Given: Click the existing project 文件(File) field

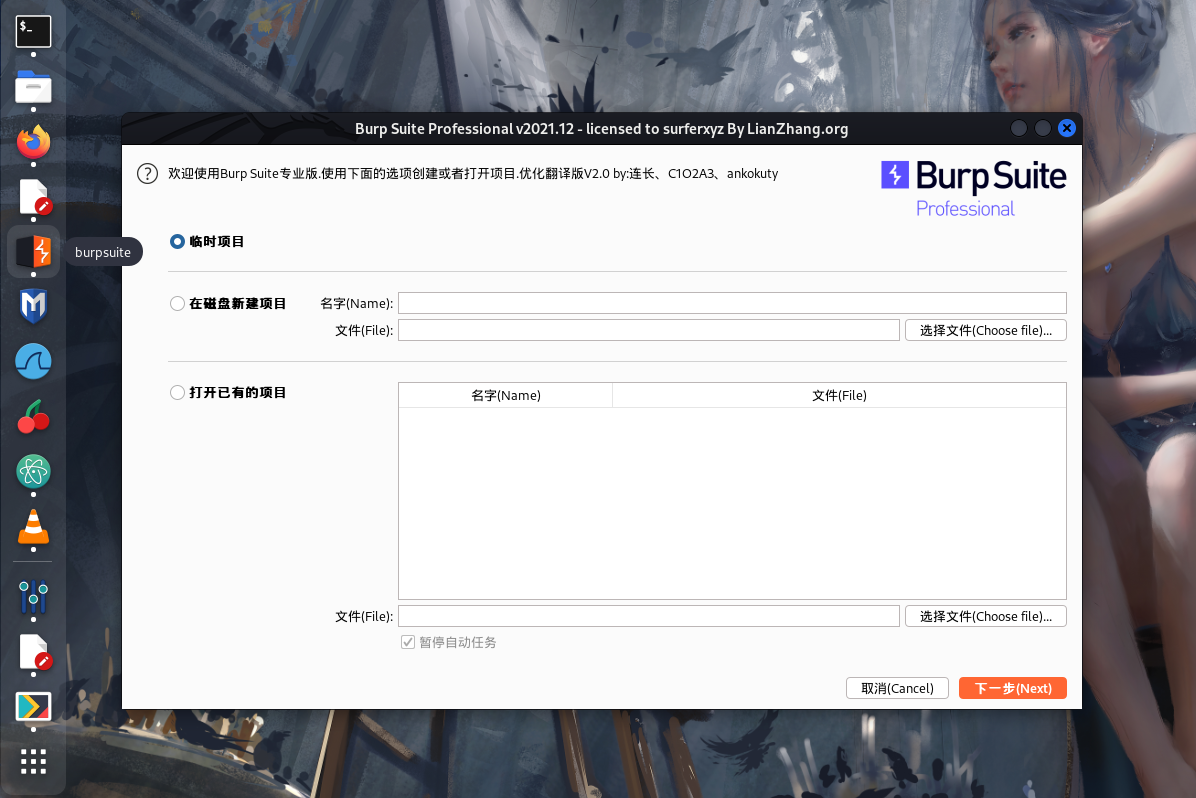Looking at the screenshot, I should 648,616.
